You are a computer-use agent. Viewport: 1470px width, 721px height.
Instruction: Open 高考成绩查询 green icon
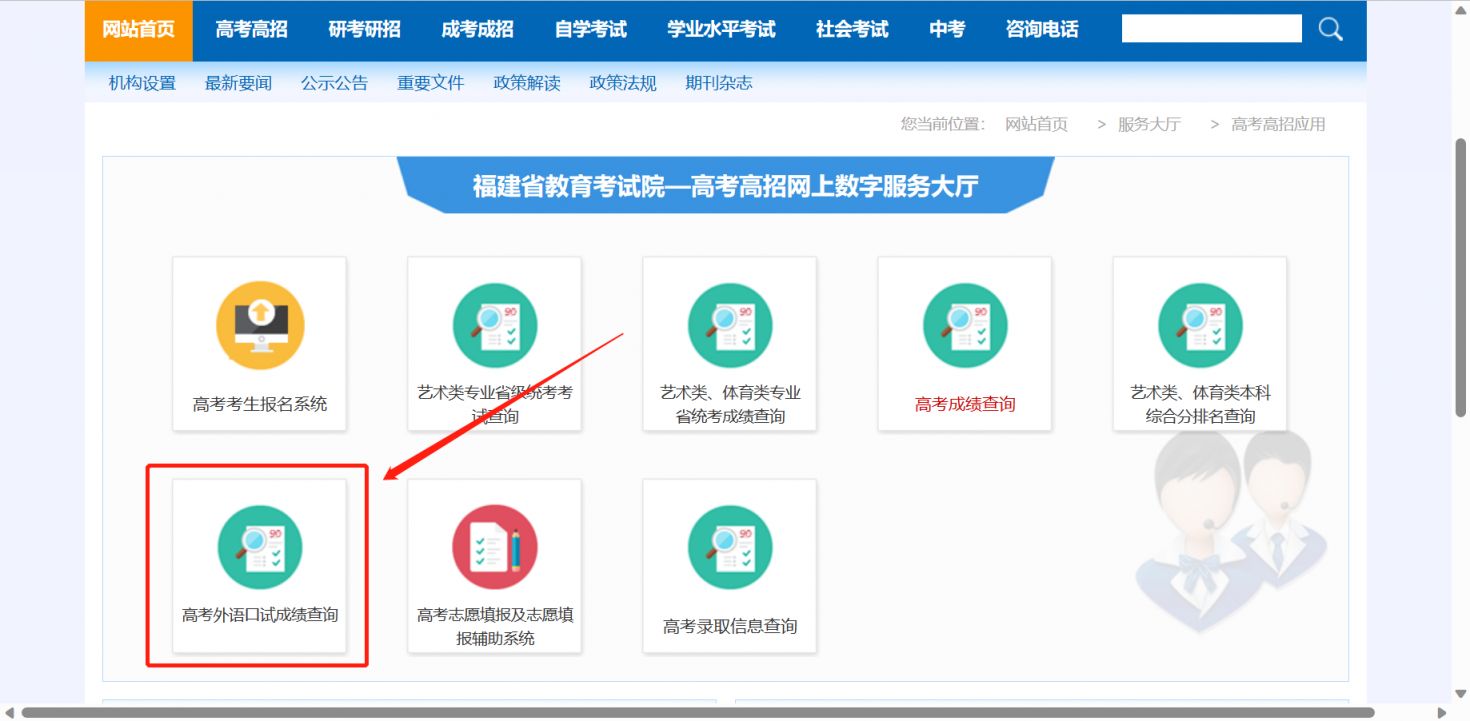[x=965, y=326]
